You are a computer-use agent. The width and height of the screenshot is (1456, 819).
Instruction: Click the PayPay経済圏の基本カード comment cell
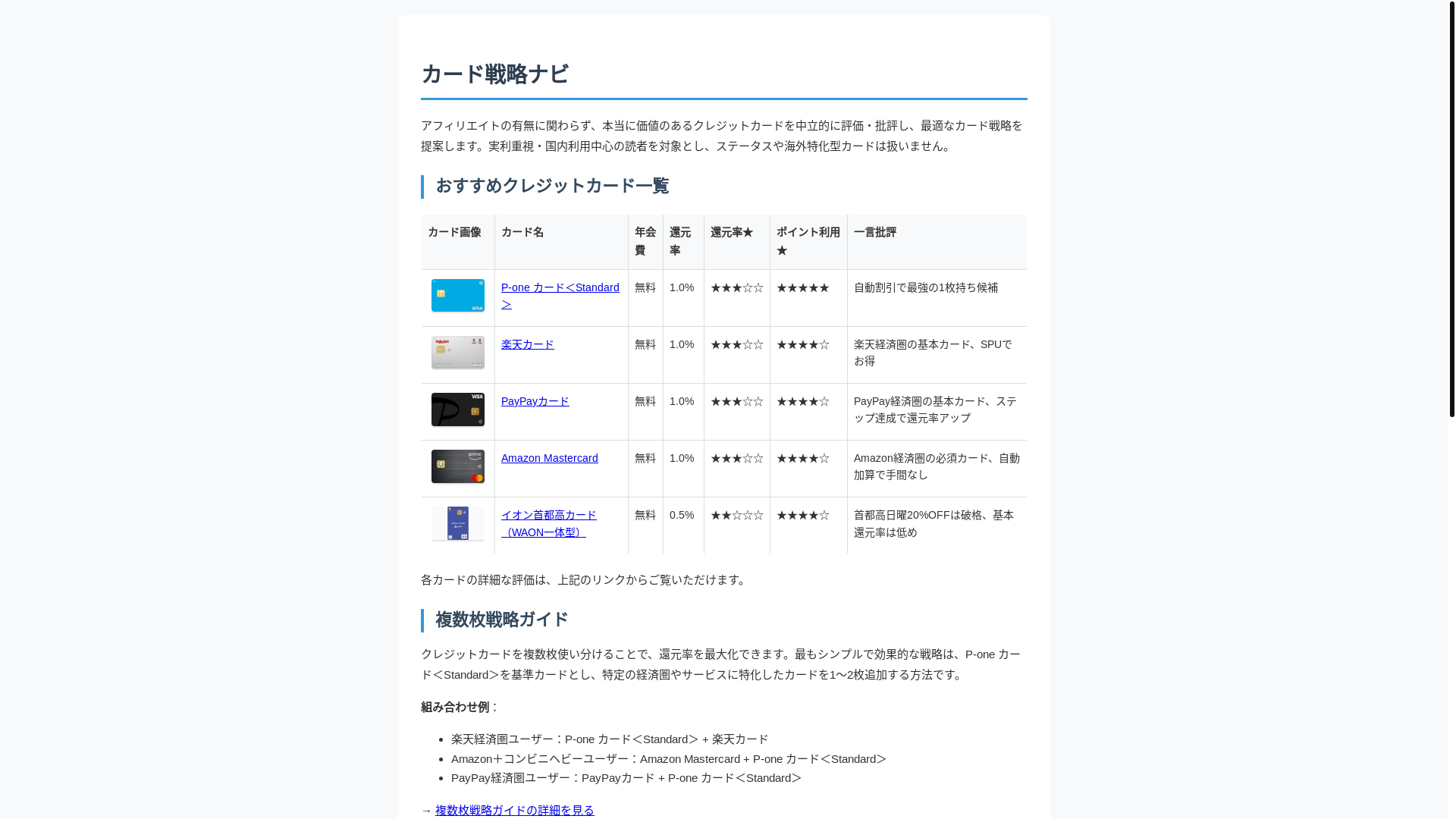937,412
